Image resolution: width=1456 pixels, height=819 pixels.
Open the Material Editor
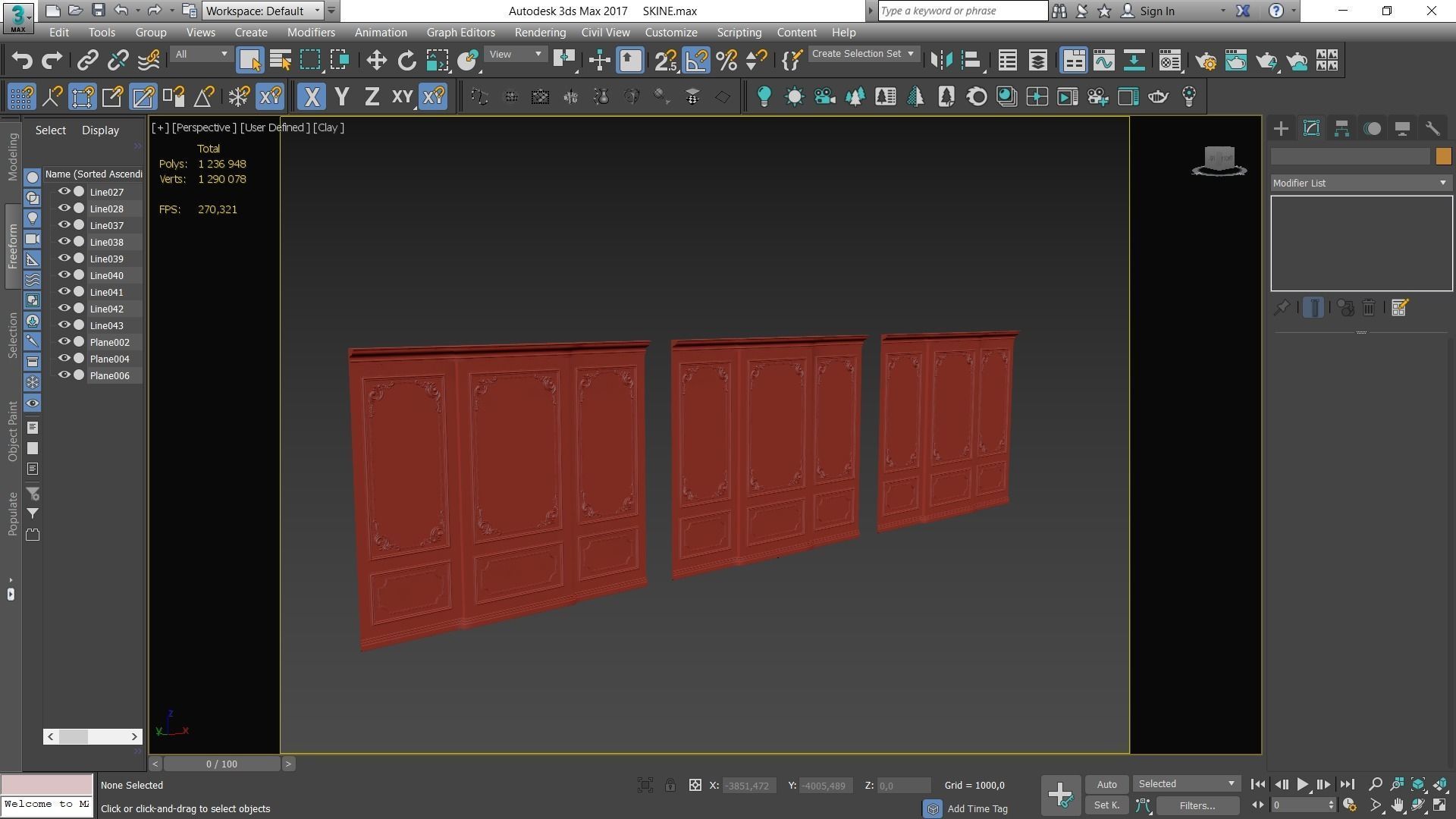pos(1170,61)
